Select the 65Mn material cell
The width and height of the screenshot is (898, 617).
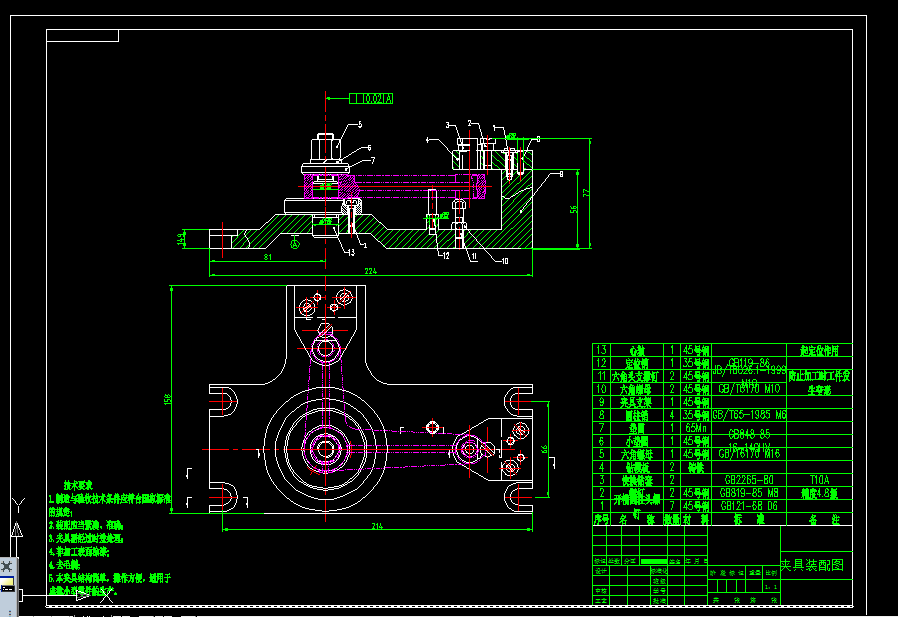(x=695, y=428)
